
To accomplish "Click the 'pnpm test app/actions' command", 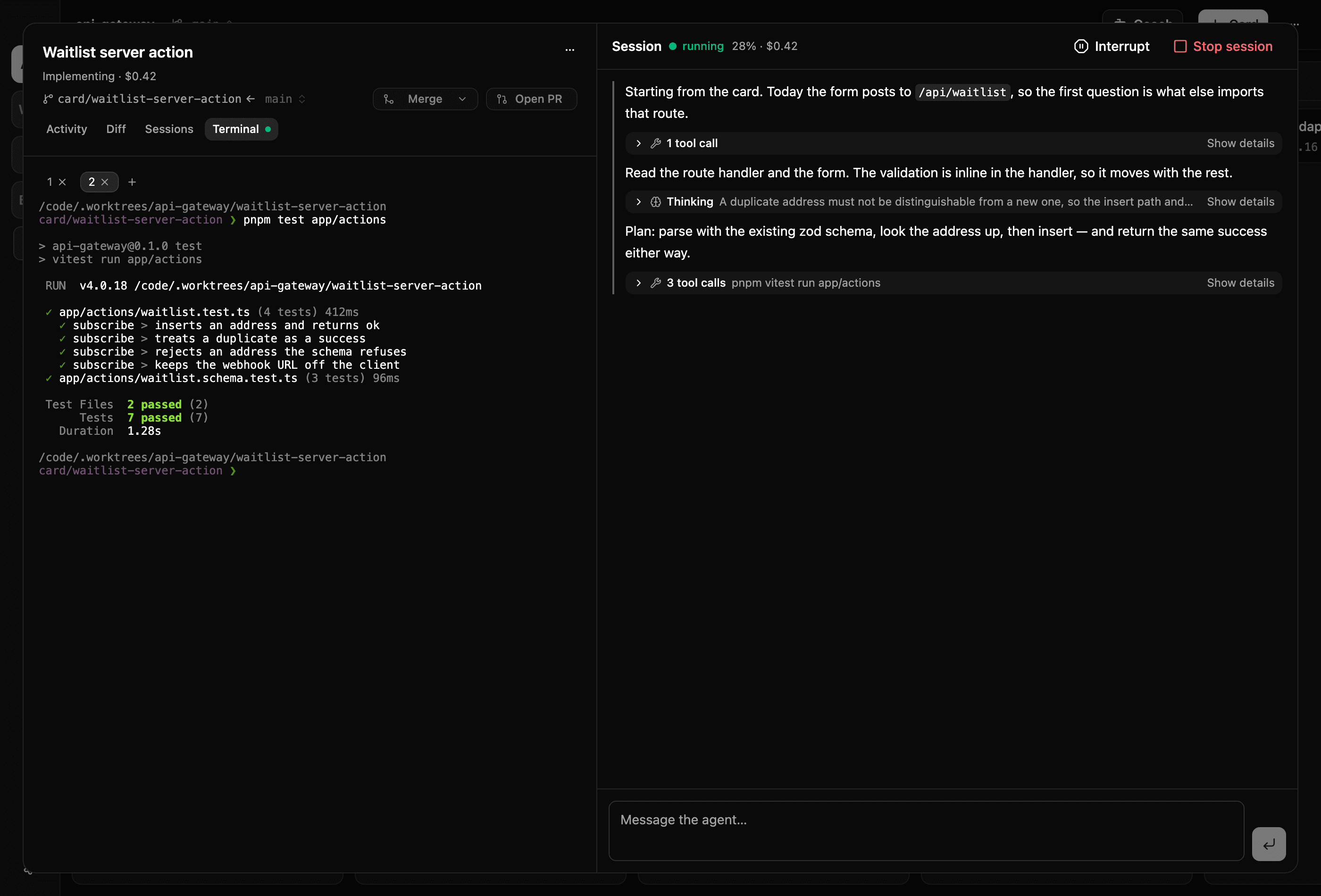I will coord(314,220).
